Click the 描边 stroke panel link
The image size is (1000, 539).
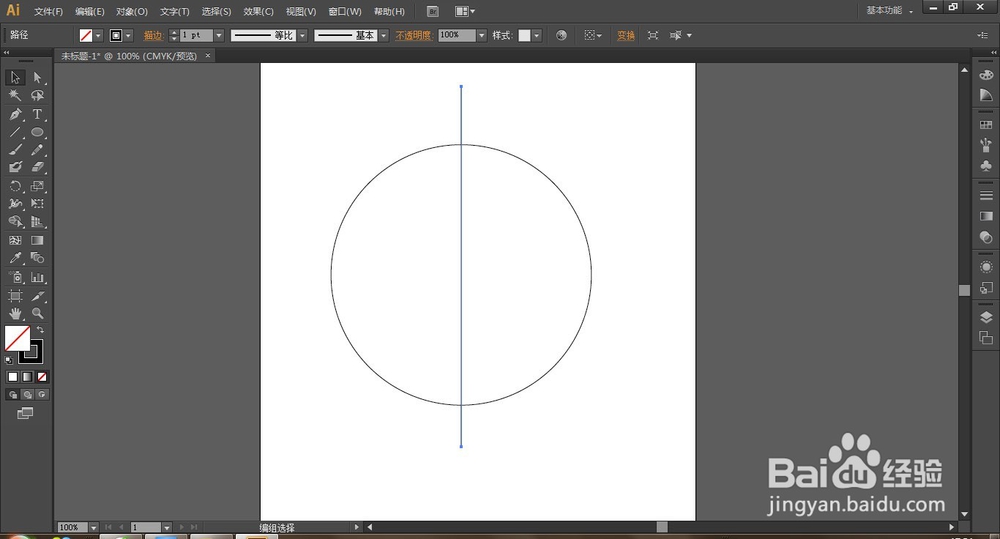tap(153, 36)
